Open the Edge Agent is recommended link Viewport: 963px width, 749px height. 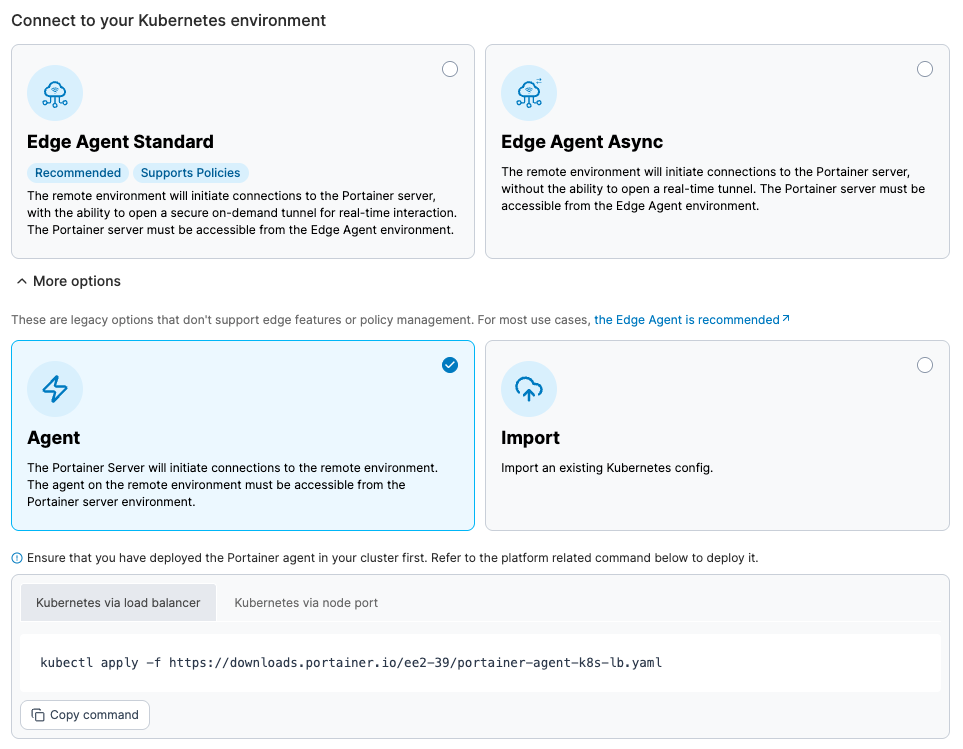tap(686, 320)
